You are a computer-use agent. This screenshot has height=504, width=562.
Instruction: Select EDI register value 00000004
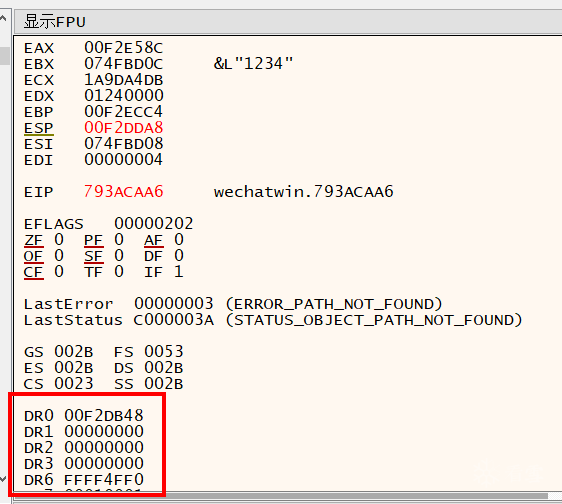click(124, 160)
